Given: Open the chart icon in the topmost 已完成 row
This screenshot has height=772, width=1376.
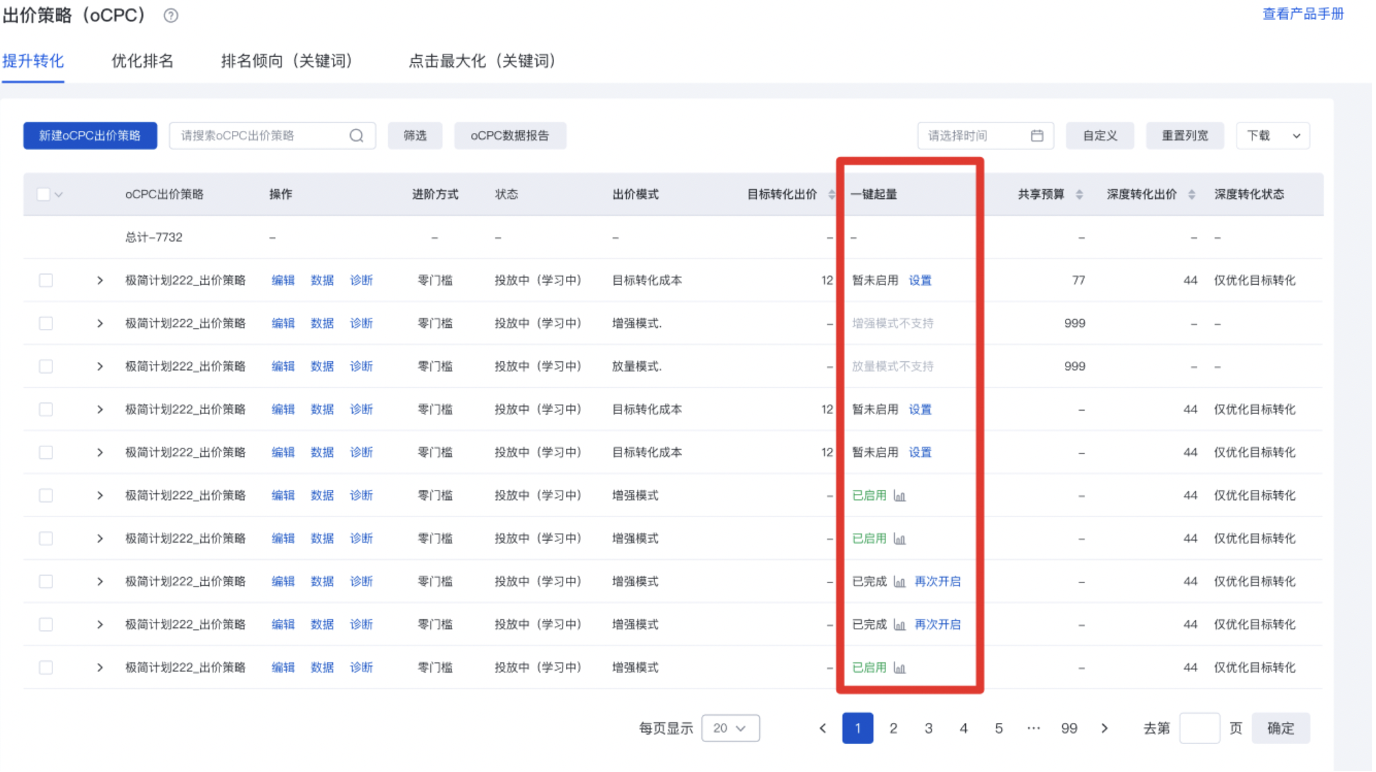Looking at the screenshot, I should pos(899,582).
